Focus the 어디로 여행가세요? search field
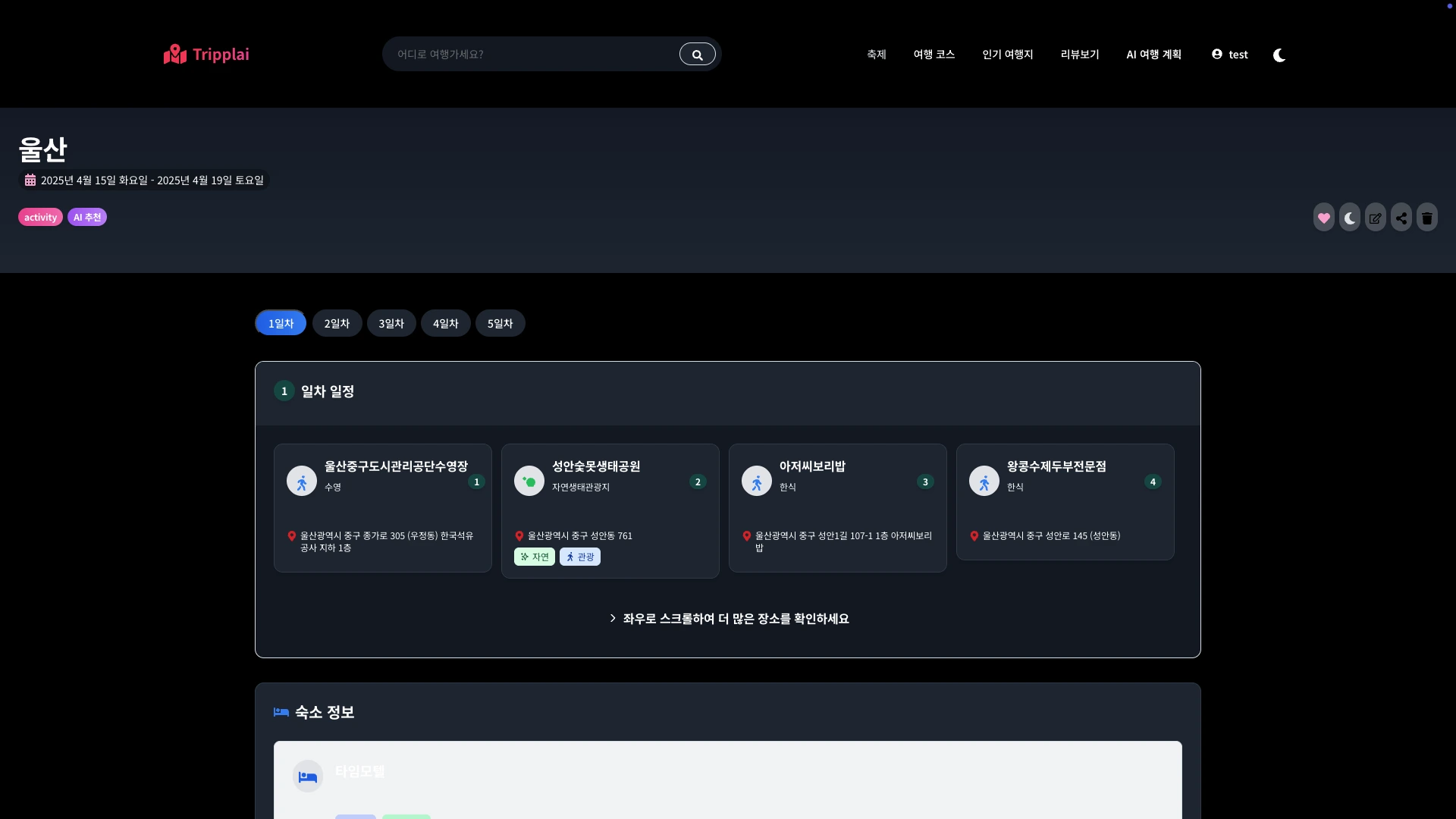The width and height of the screenshot is (1456, 819). tap(531, 55)
